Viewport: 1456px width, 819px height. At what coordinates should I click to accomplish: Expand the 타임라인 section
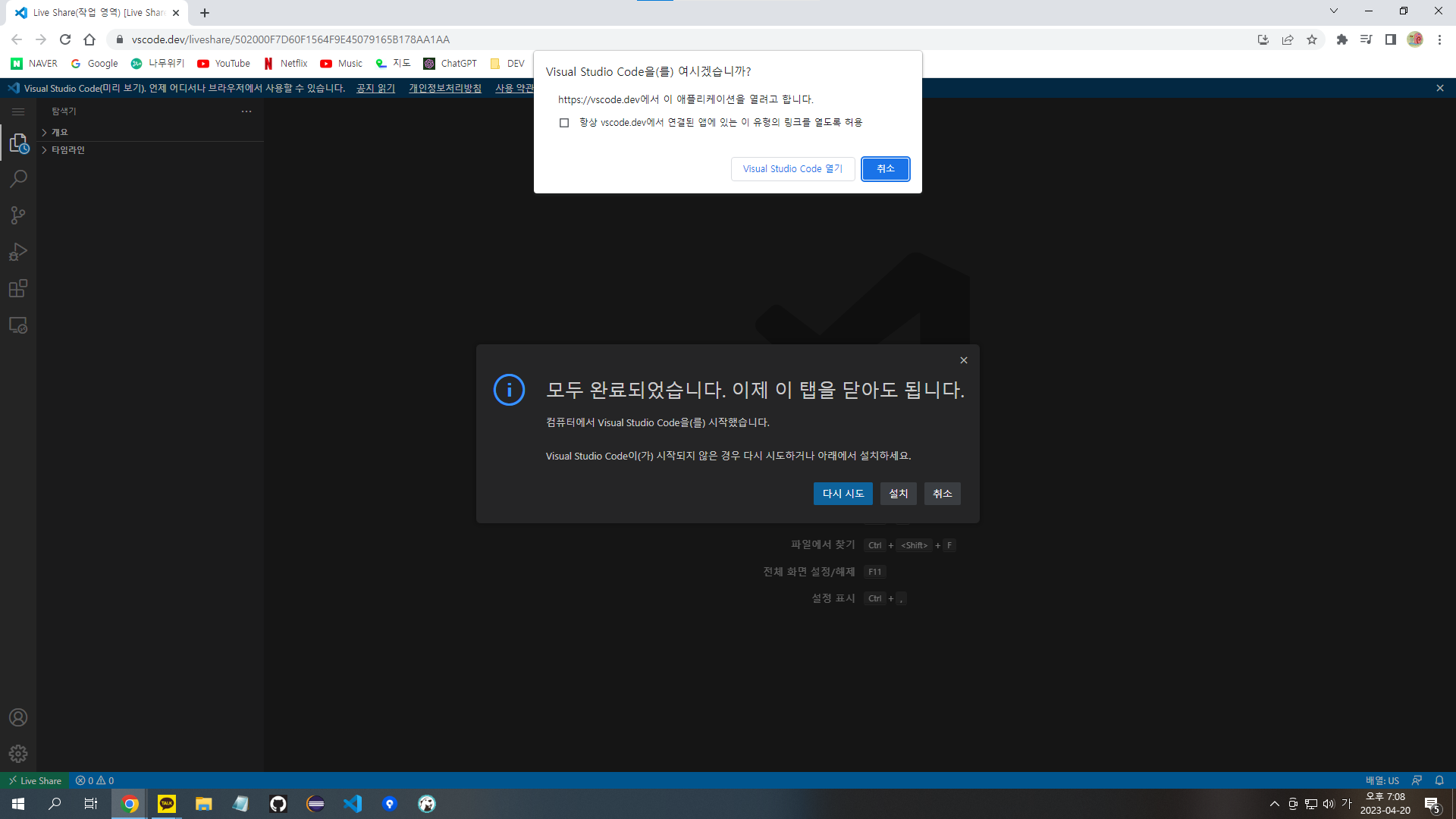(66, 149)
